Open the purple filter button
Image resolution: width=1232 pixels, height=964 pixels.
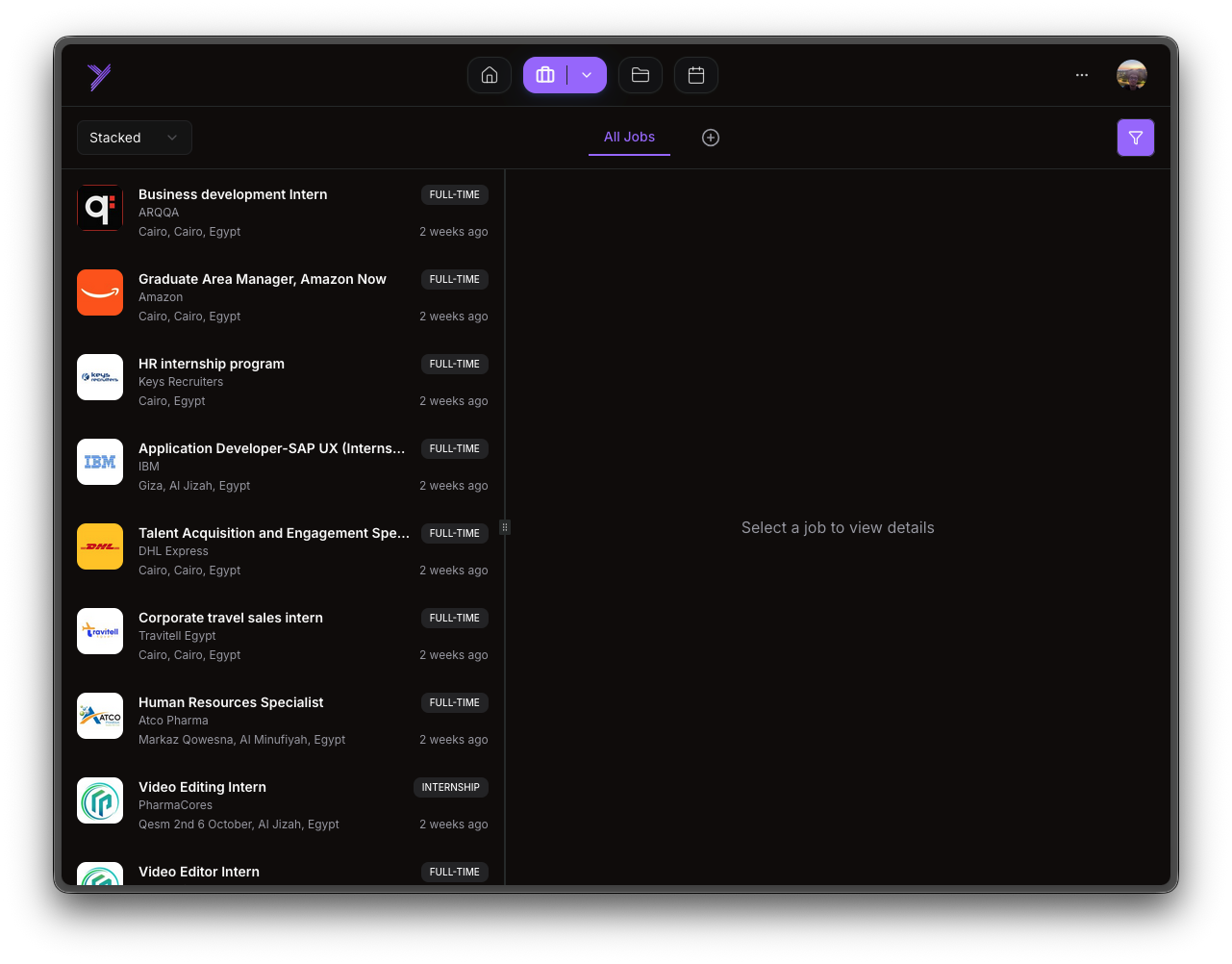pyautogui.click(x=1135, y=138)
